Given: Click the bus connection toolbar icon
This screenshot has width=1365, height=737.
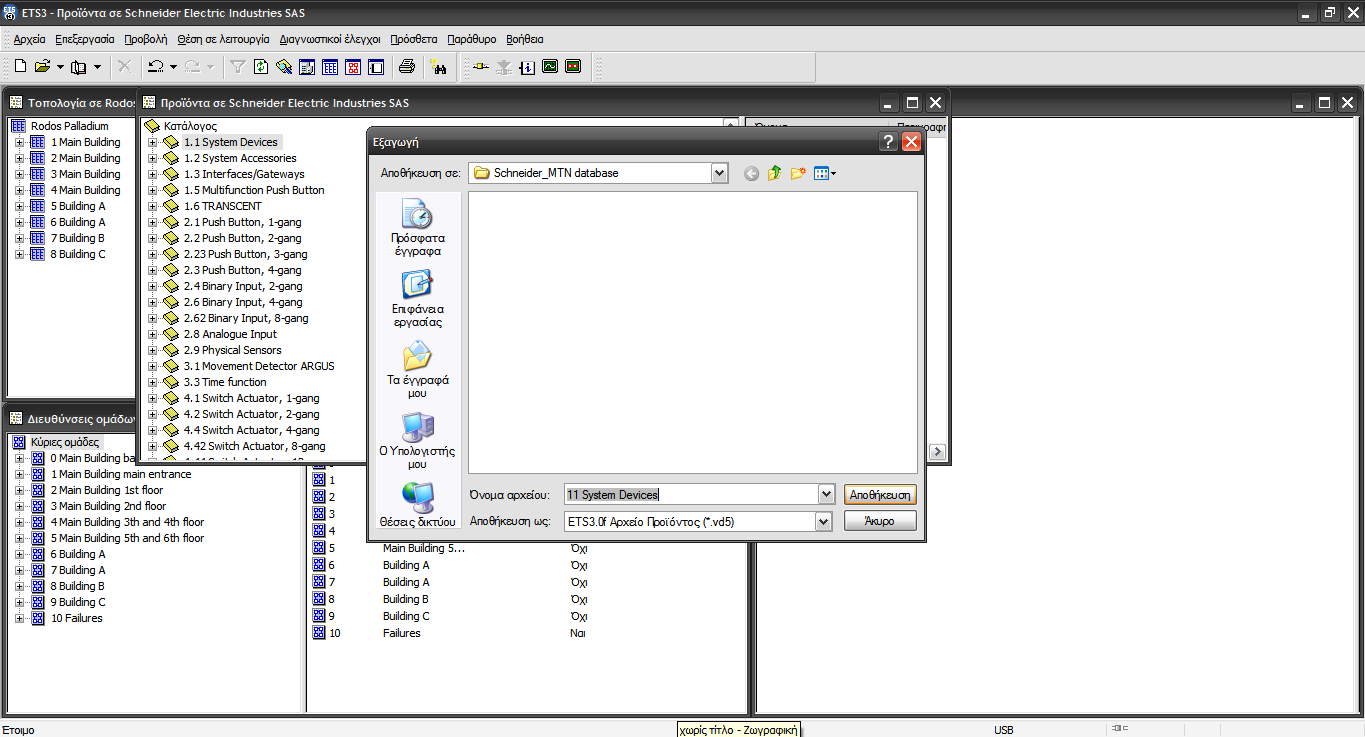Looking at the screenshot, I should pos(481,67).
